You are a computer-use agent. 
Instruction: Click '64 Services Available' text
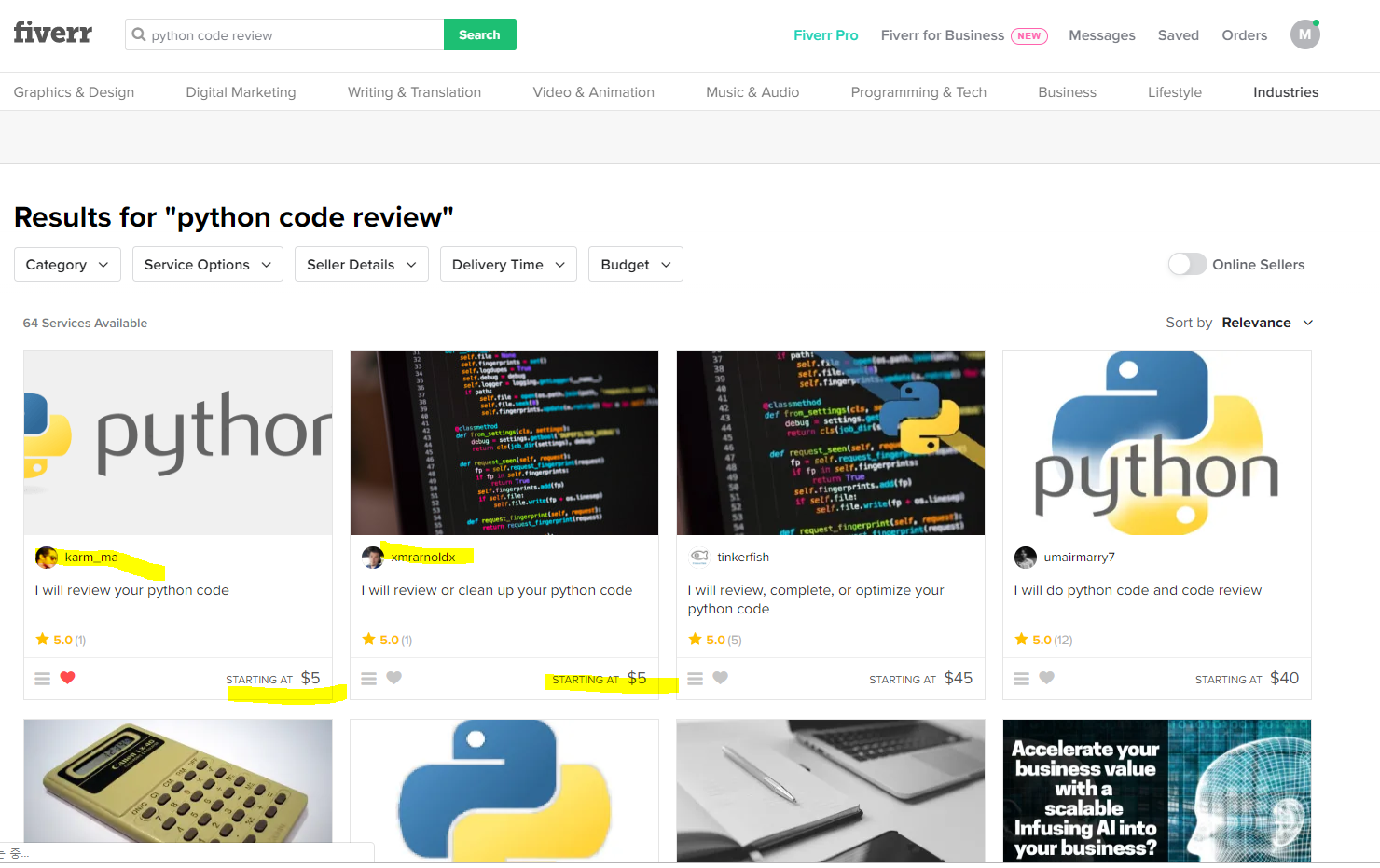pos(85,323)
